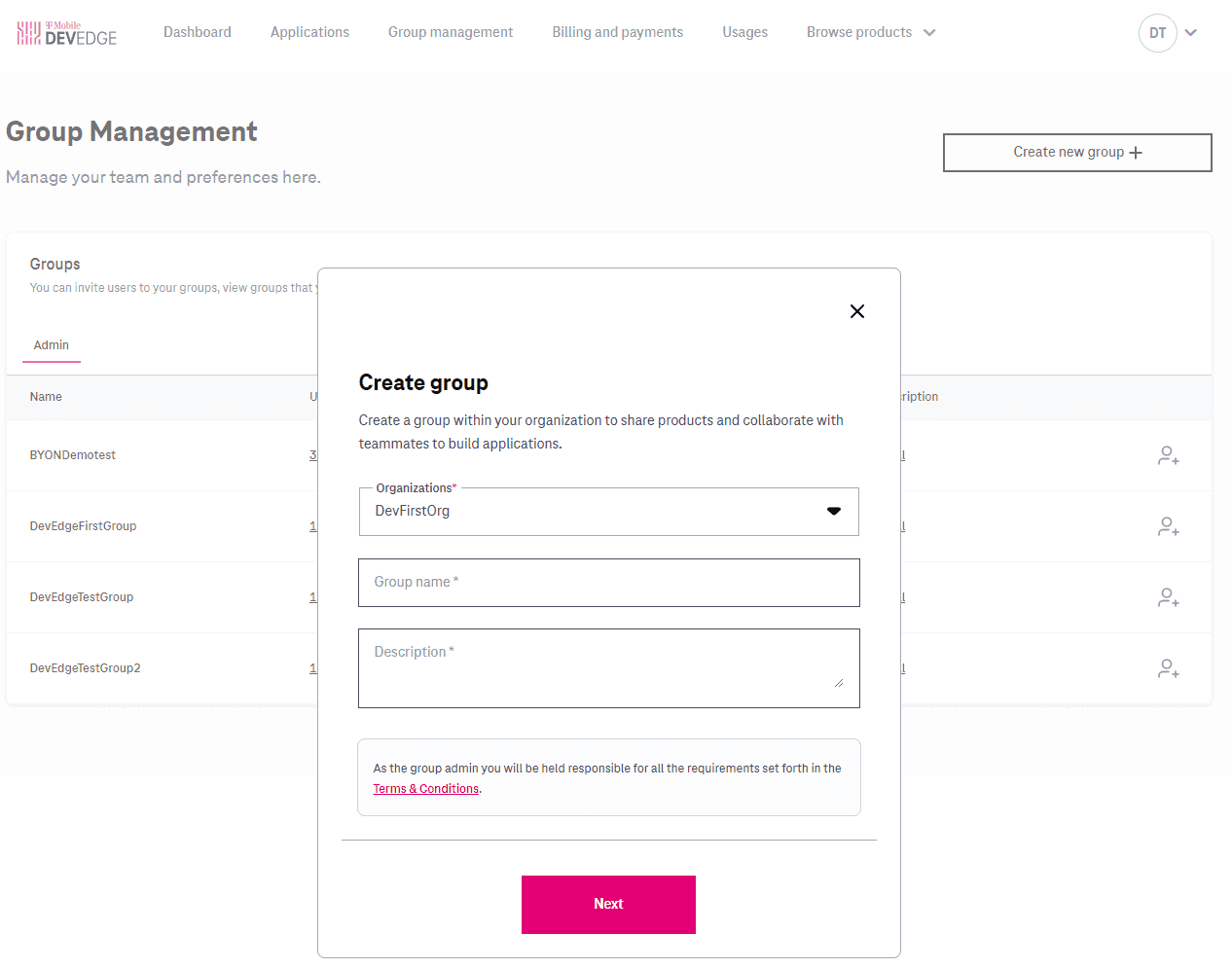Select the Admin tab
The height and width of the screenshot is (968, 1232).
coord(52,345)
